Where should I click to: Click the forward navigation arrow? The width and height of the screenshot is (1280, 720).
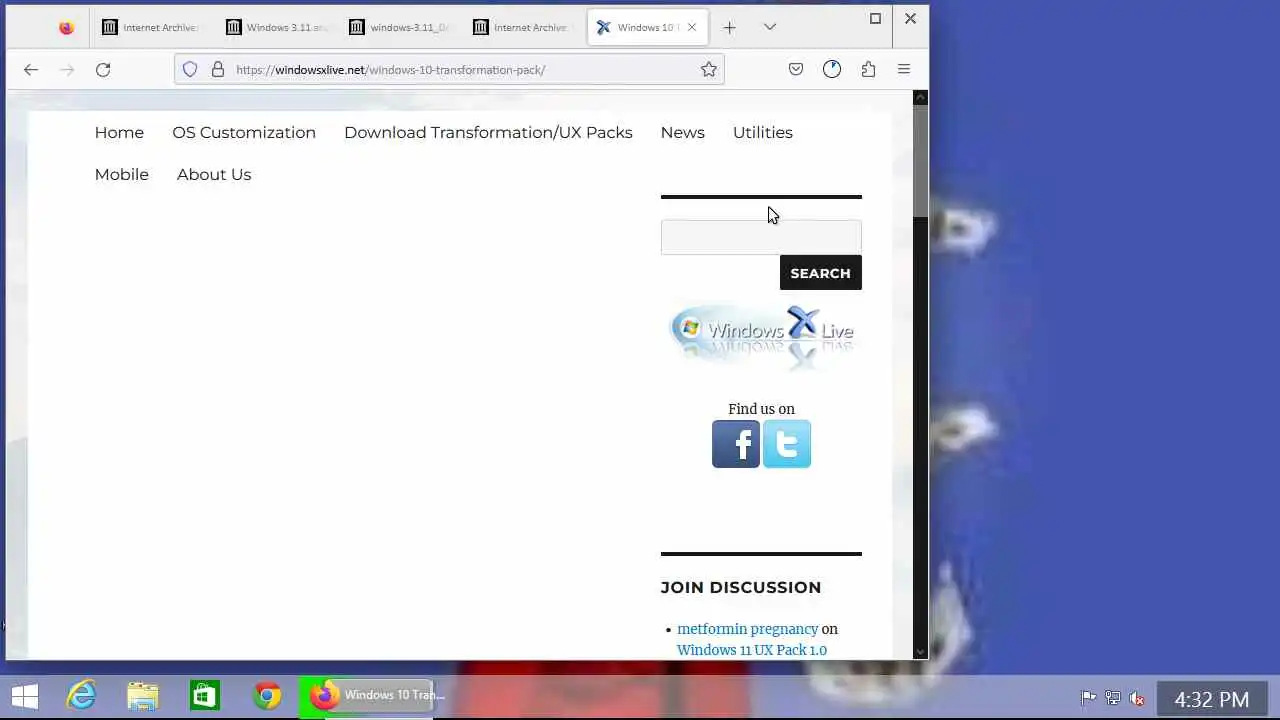pyautogui.click(x=67, y=69)
